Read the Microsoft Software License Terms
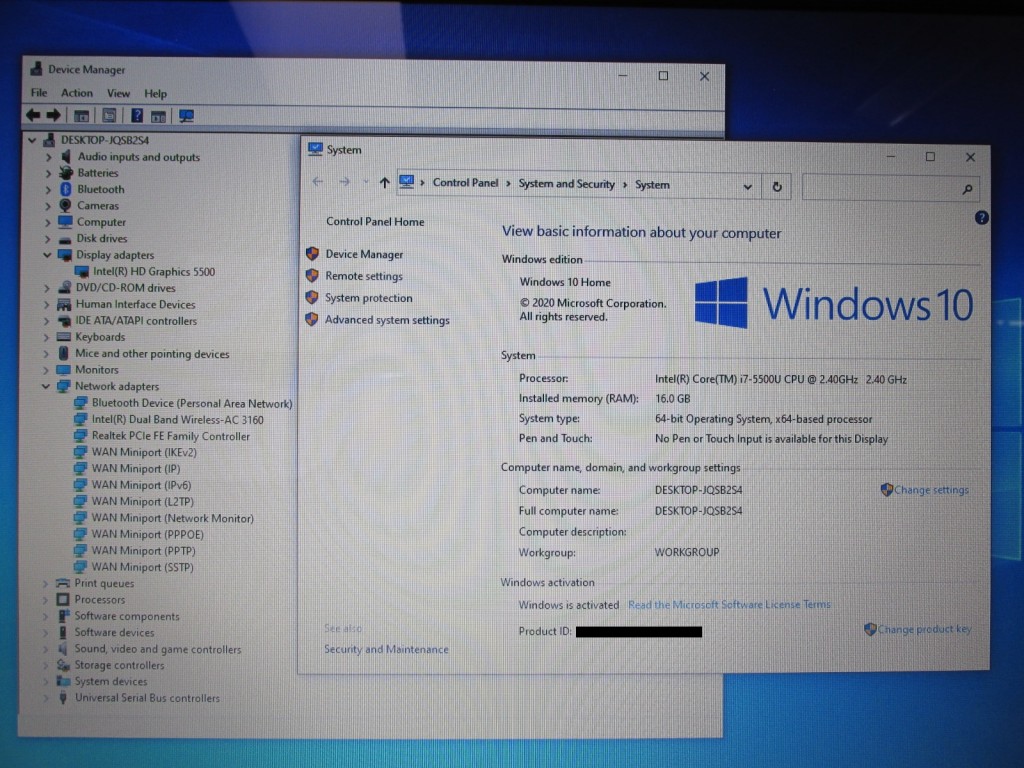 729,605
